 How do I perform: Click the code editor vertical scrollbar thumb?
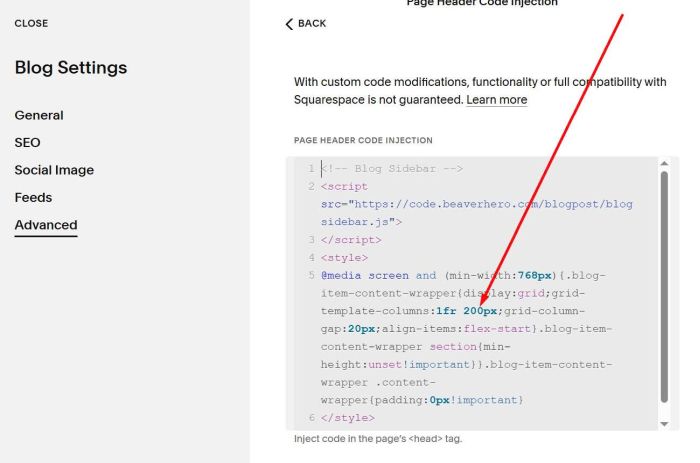(664, 287)
